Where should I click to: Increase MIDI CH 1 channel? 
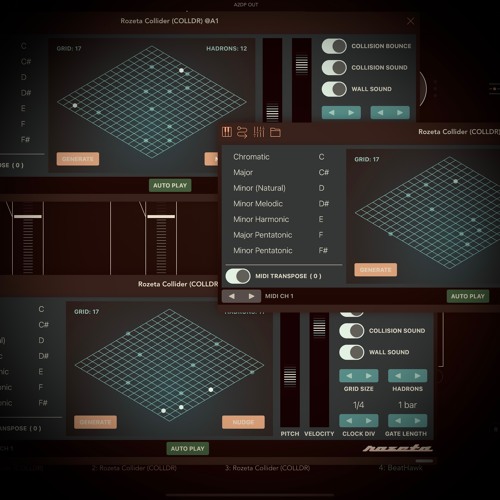251,296
